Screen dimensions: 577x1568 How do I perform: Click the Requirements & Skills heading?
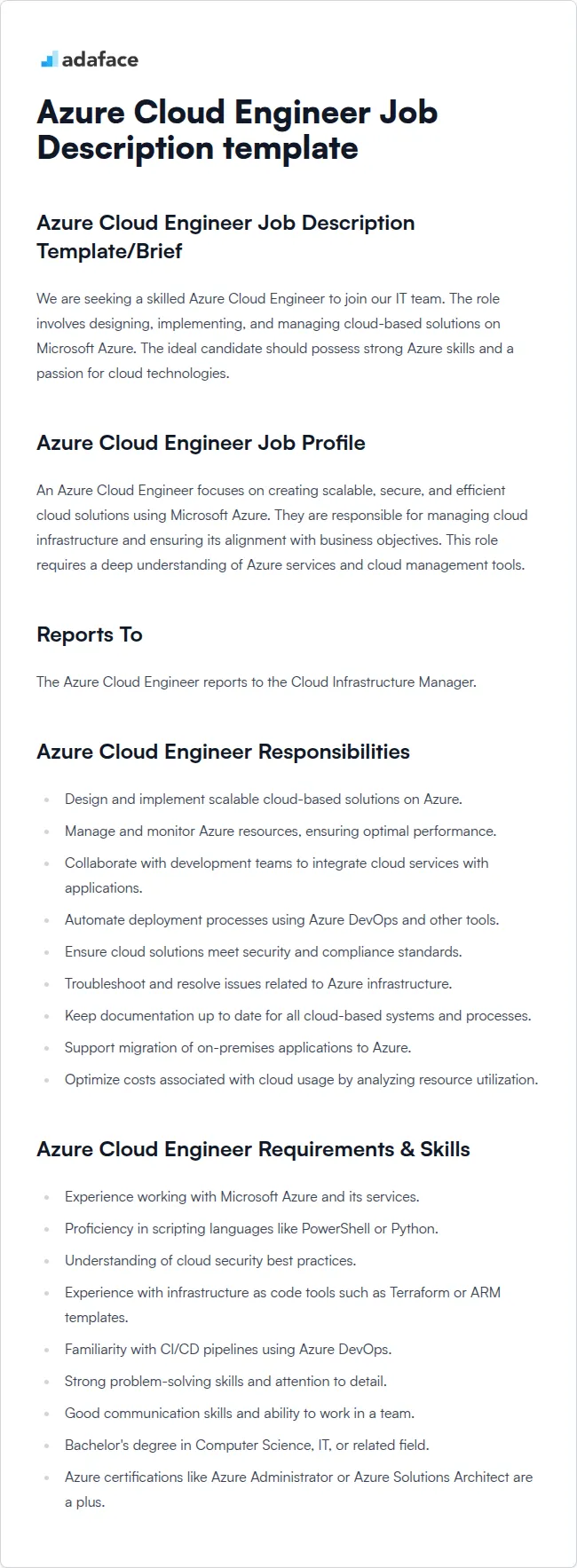tap(253, 1148)
